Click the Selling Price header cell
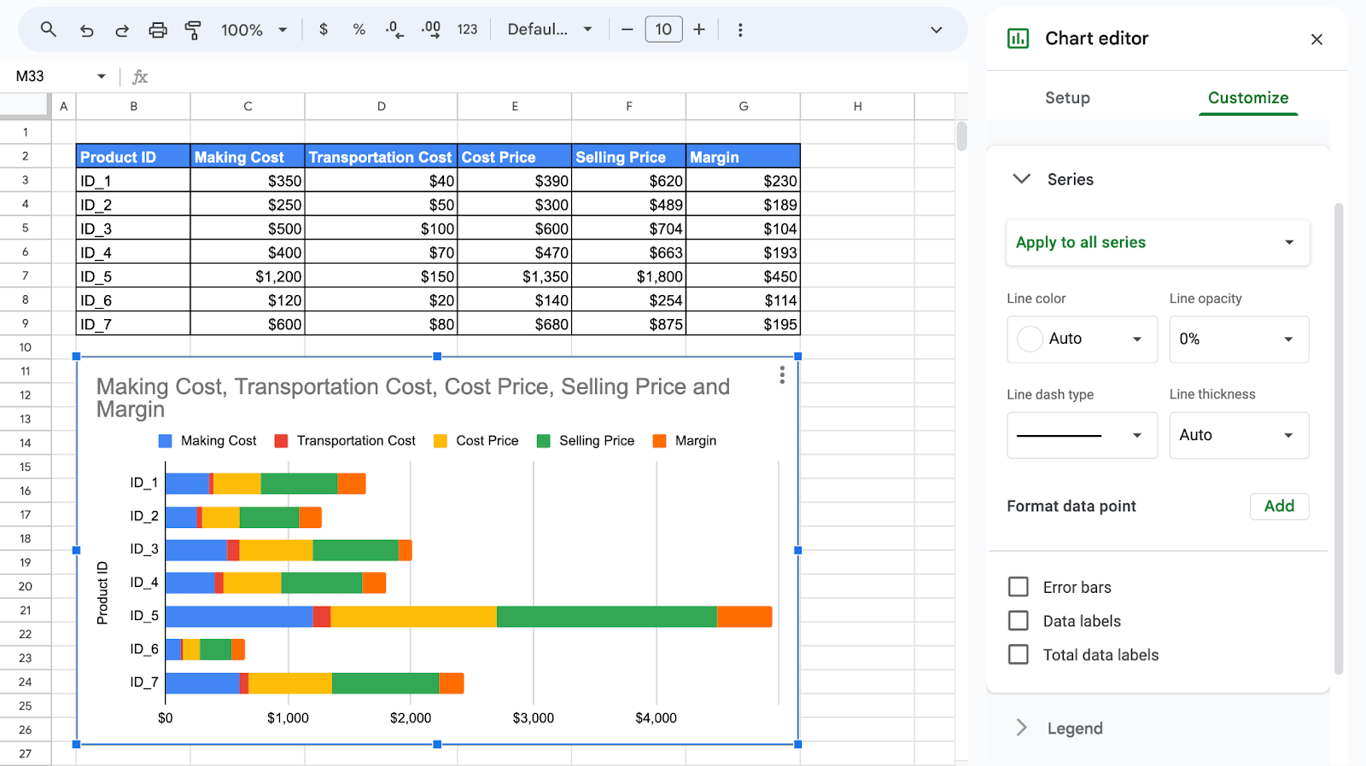This screenshot has height=766, width=1366. point(629,156)
